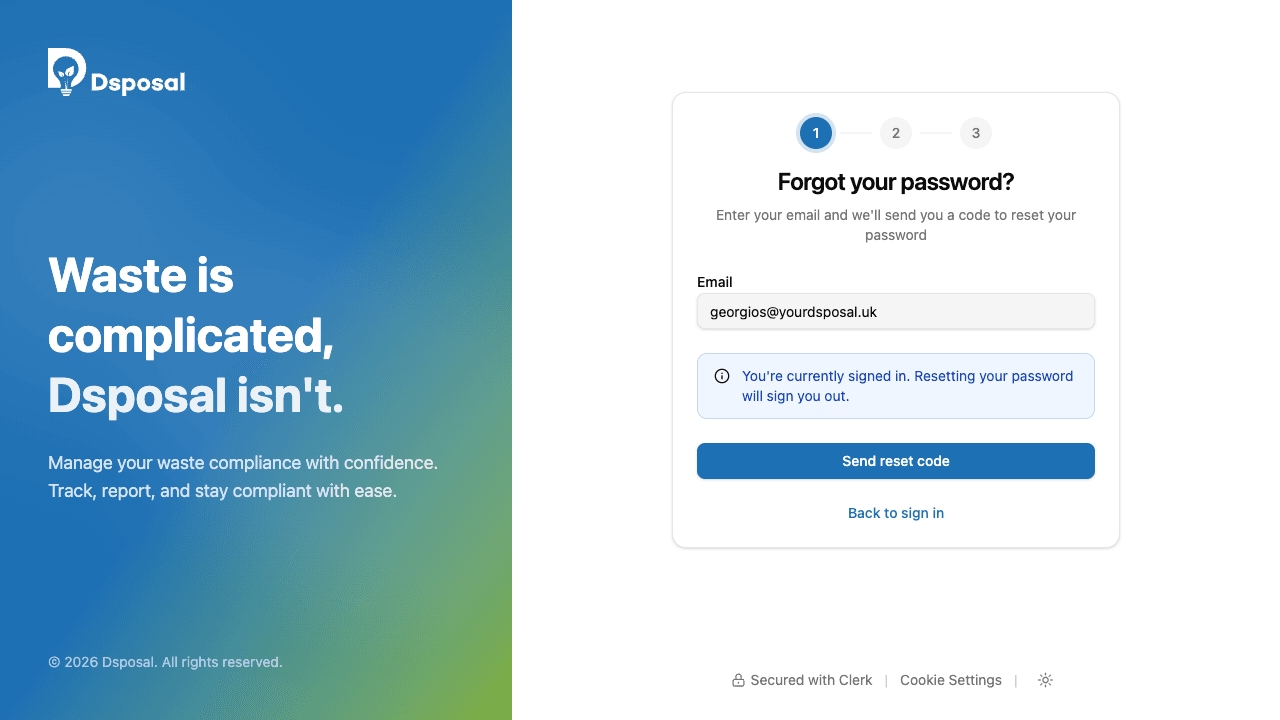Click the signing out warning message text
This screenshot has height=720, width=1280.
click(905, 386)
